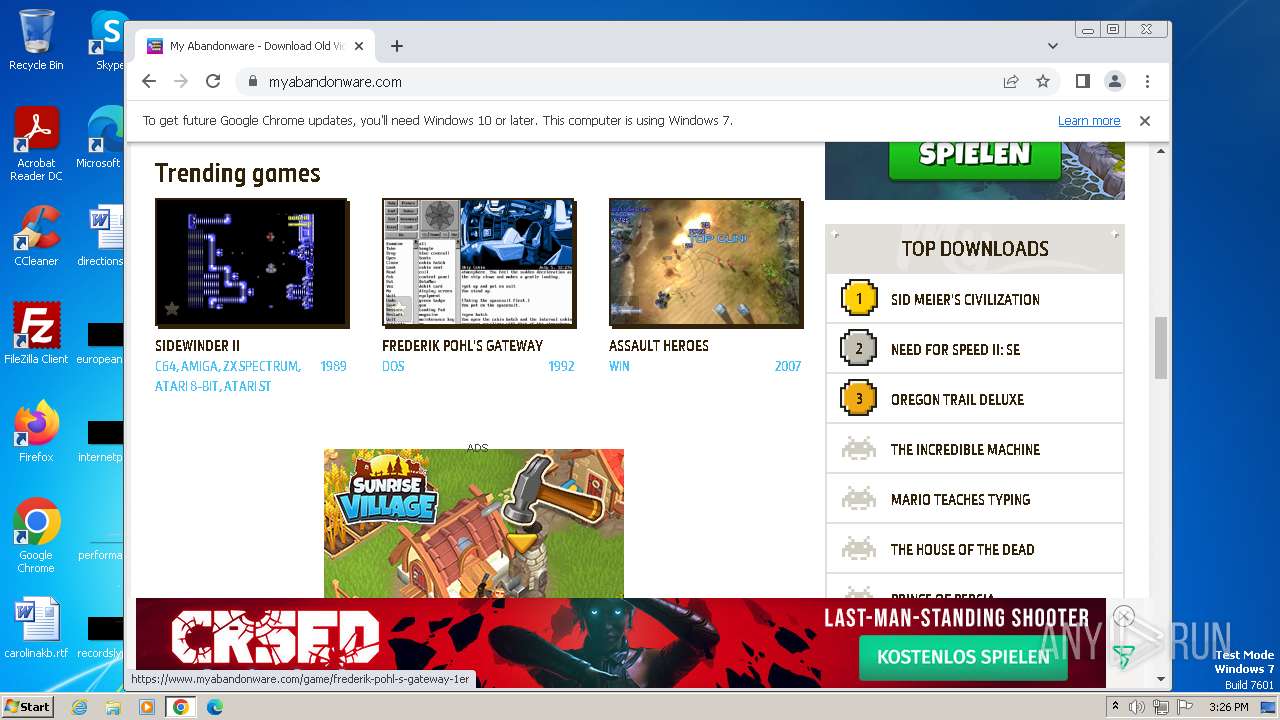
Task: Click KOSTENLOS SPIELEN banner button
Action: pyautogui.click(x=963, y=657)
